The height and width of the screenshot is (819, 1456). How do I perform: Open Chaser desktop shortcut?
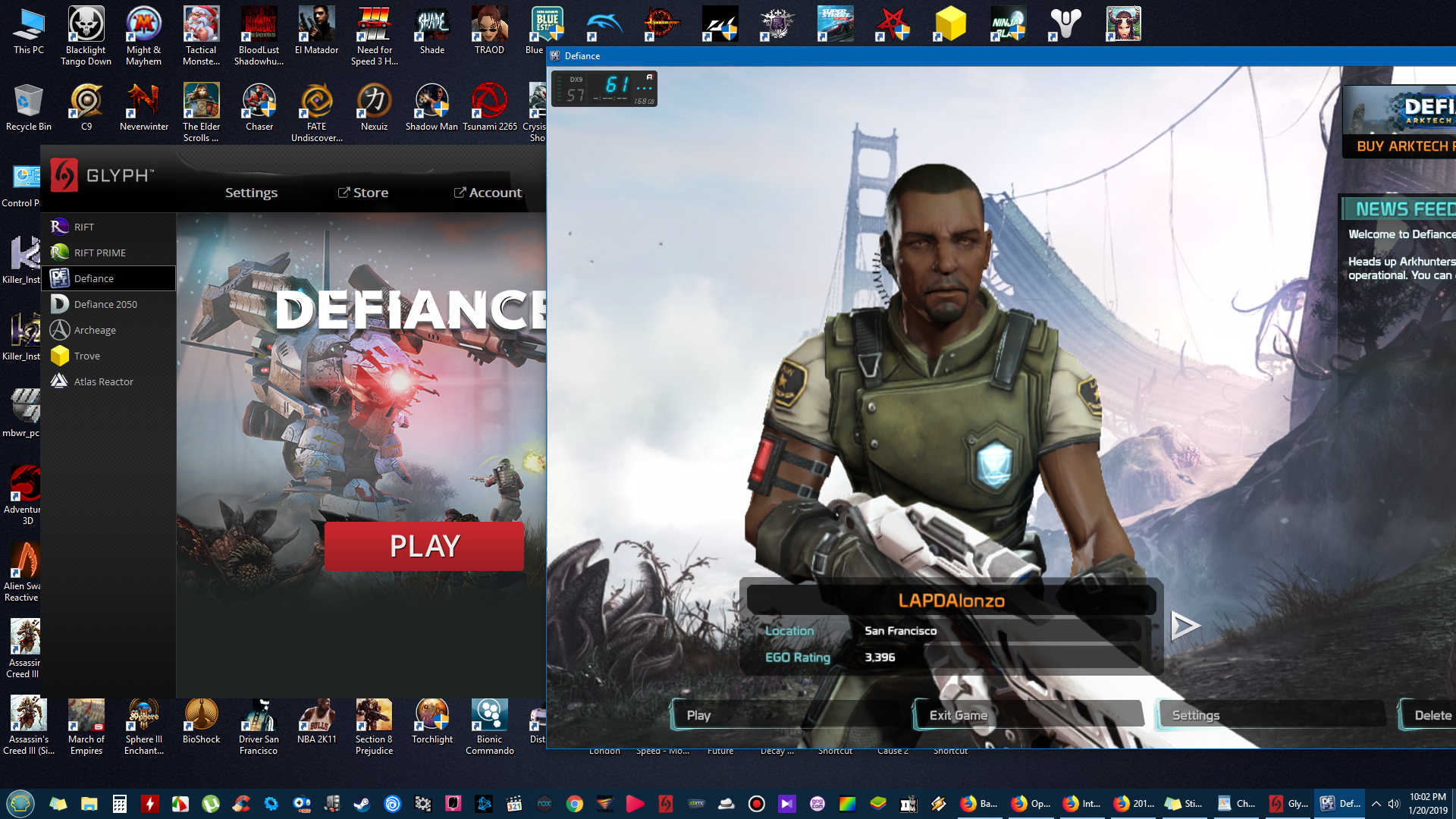[259, 108]
